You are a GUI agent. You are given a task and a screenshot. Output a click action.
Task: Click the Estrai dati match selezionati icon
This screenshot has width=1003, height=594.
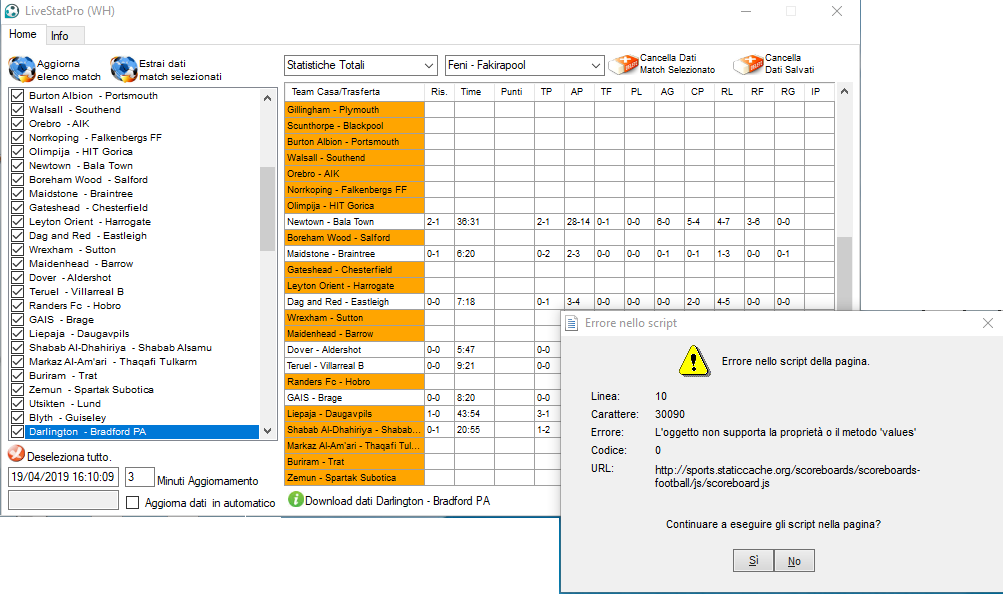[123, 69]
